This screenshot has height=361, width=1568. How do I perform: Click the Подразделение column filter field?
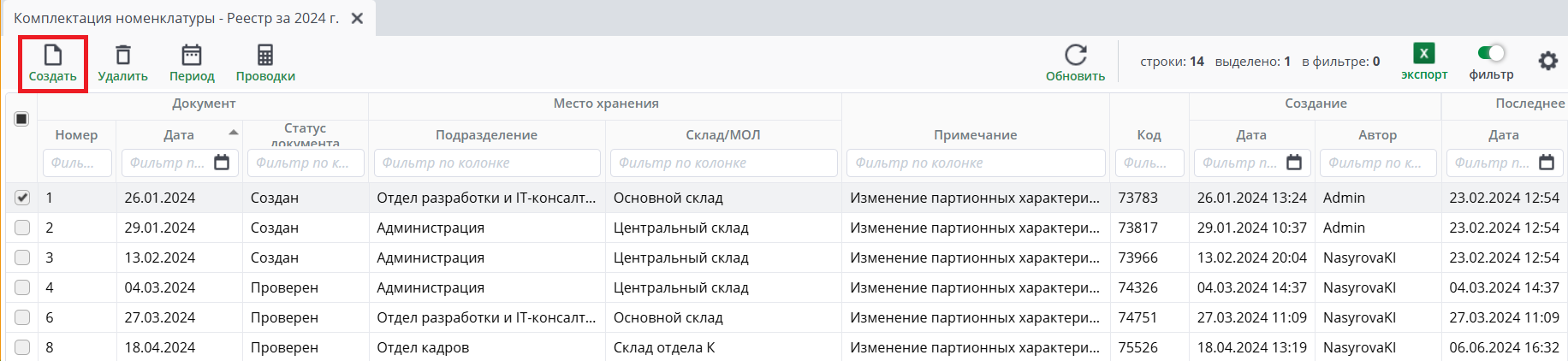tap(486, 163)
